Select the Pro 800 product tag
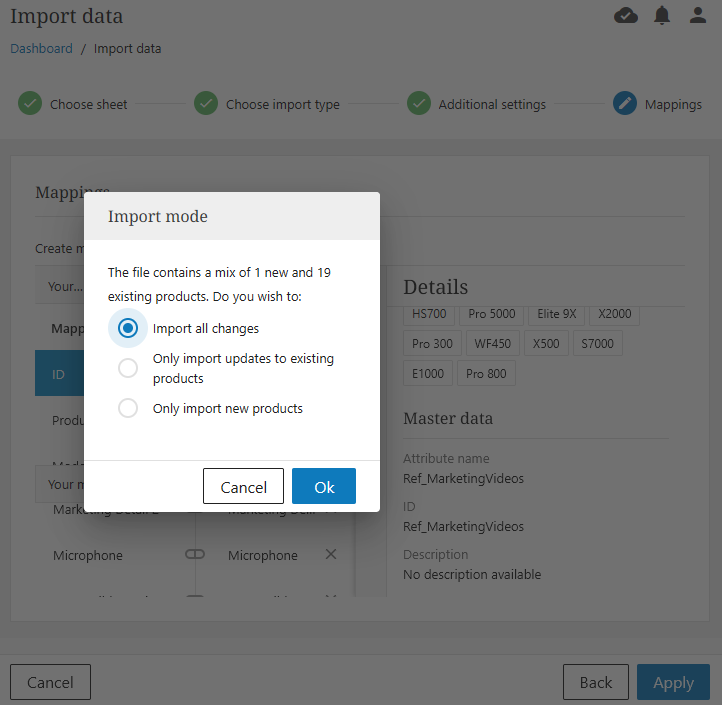The image size is (722, 705). pos(487,374)
